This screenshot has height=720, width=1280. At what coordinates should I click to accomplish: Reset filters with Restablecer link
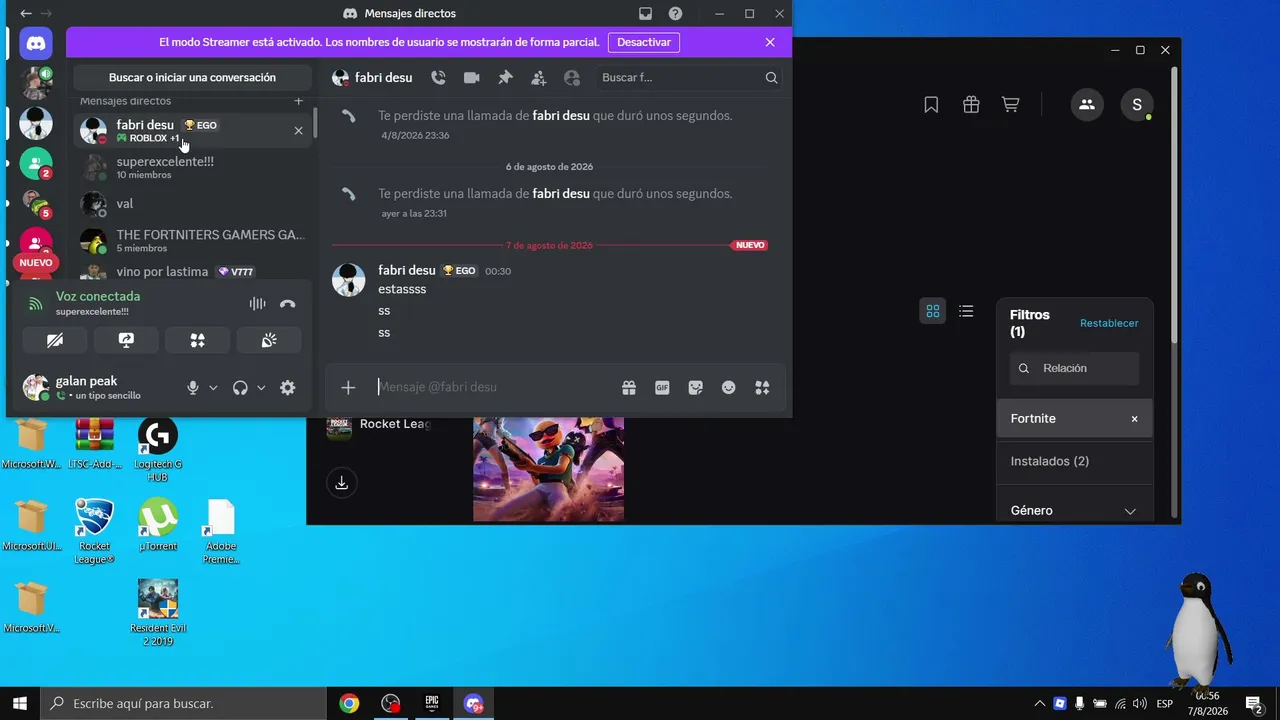pyautogui.click(x=1109, y=323)
